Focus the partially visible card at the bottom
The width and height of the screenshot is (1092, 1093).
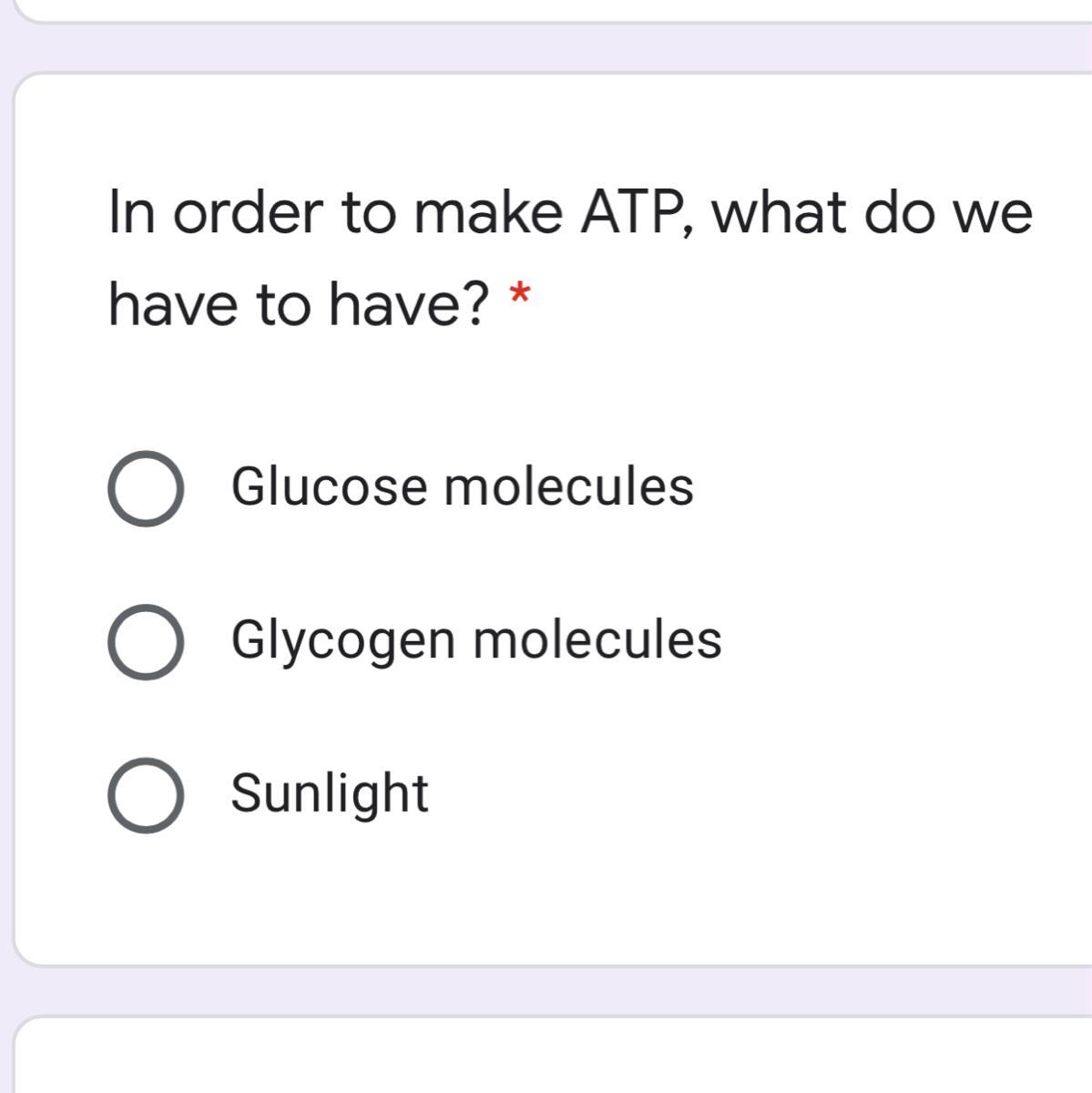(546, 1057)
